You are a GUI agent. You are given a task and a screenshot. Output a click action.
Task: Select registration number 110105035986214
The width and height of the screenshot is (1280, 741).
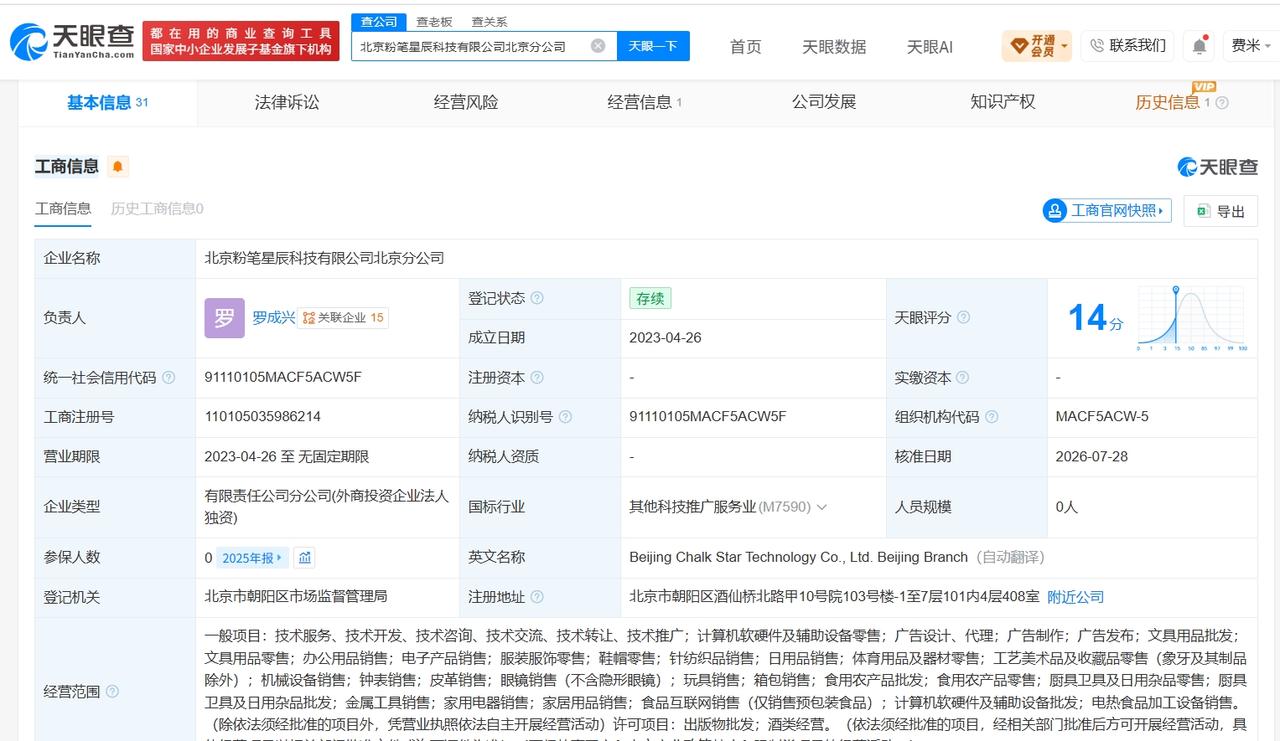coord(263,416)
